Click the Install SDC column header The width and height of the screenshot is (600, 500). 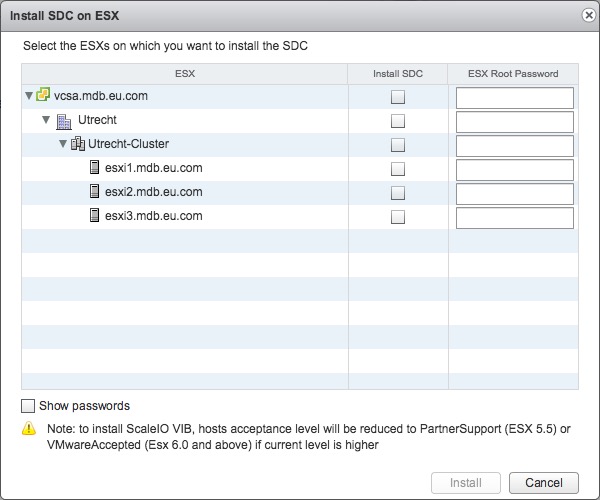click(x=398, y=73)
